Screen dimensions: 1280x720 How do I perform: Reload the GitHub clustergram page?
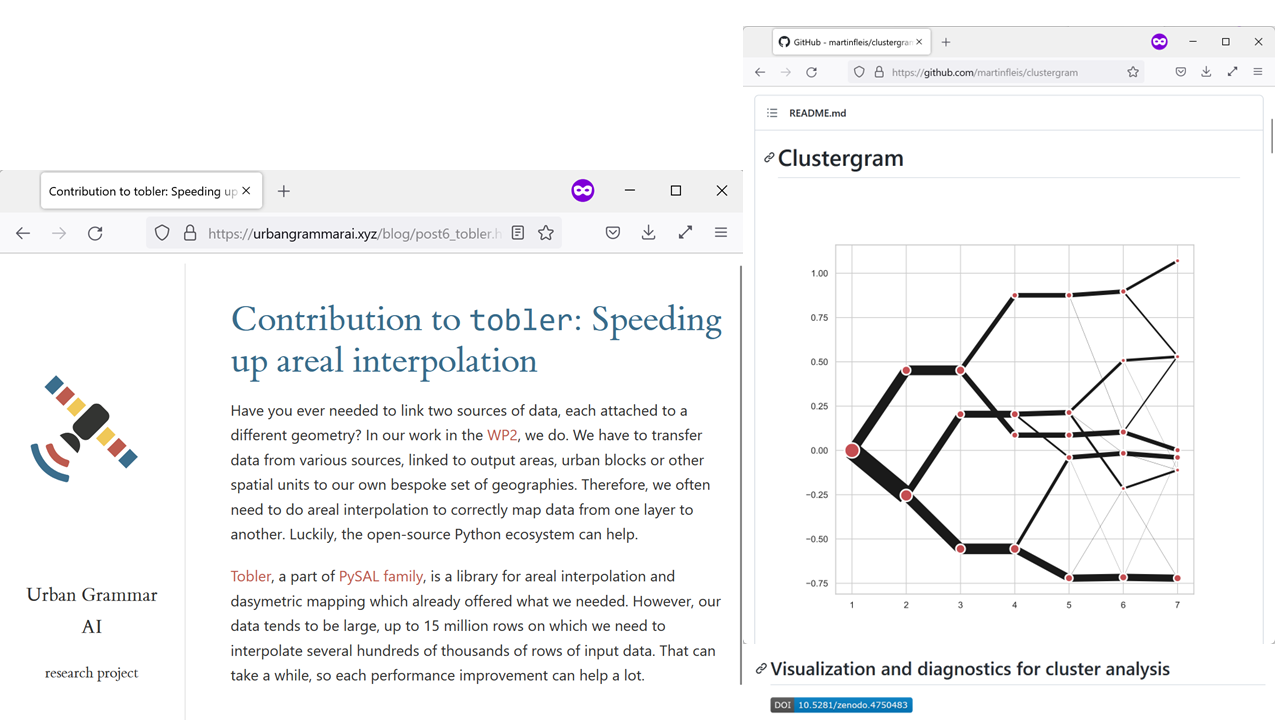pyautogui.click(x=812, y=72)
